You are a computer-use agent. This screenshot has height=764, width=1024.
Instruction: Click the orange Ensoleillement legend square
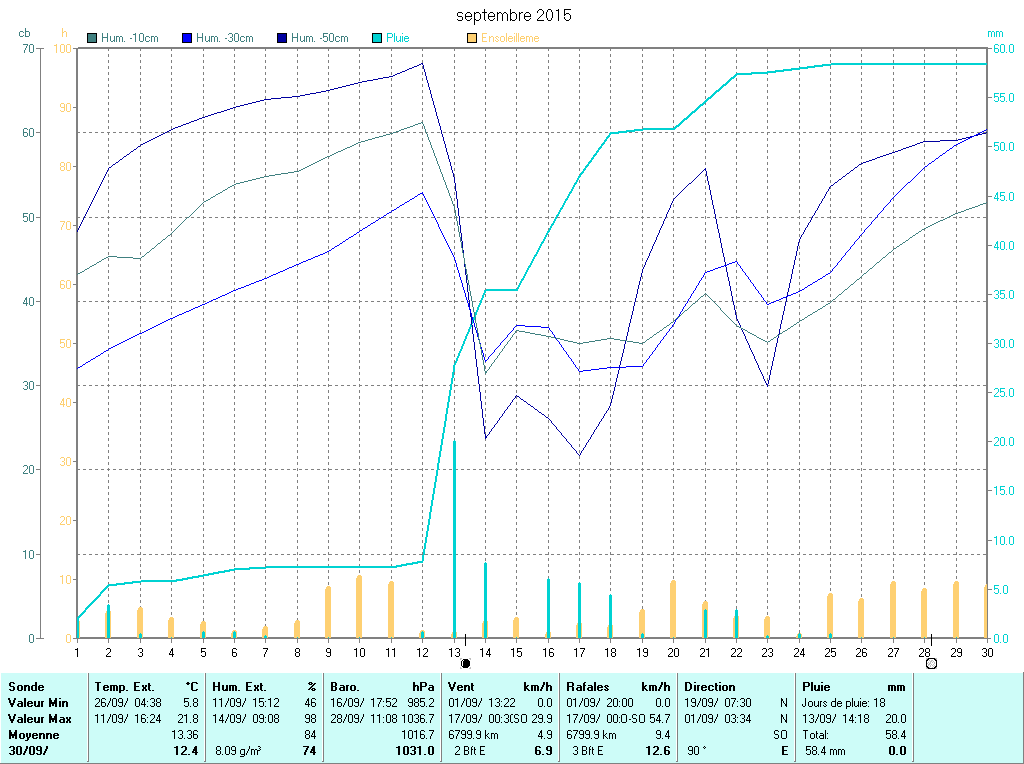(472, 38)
